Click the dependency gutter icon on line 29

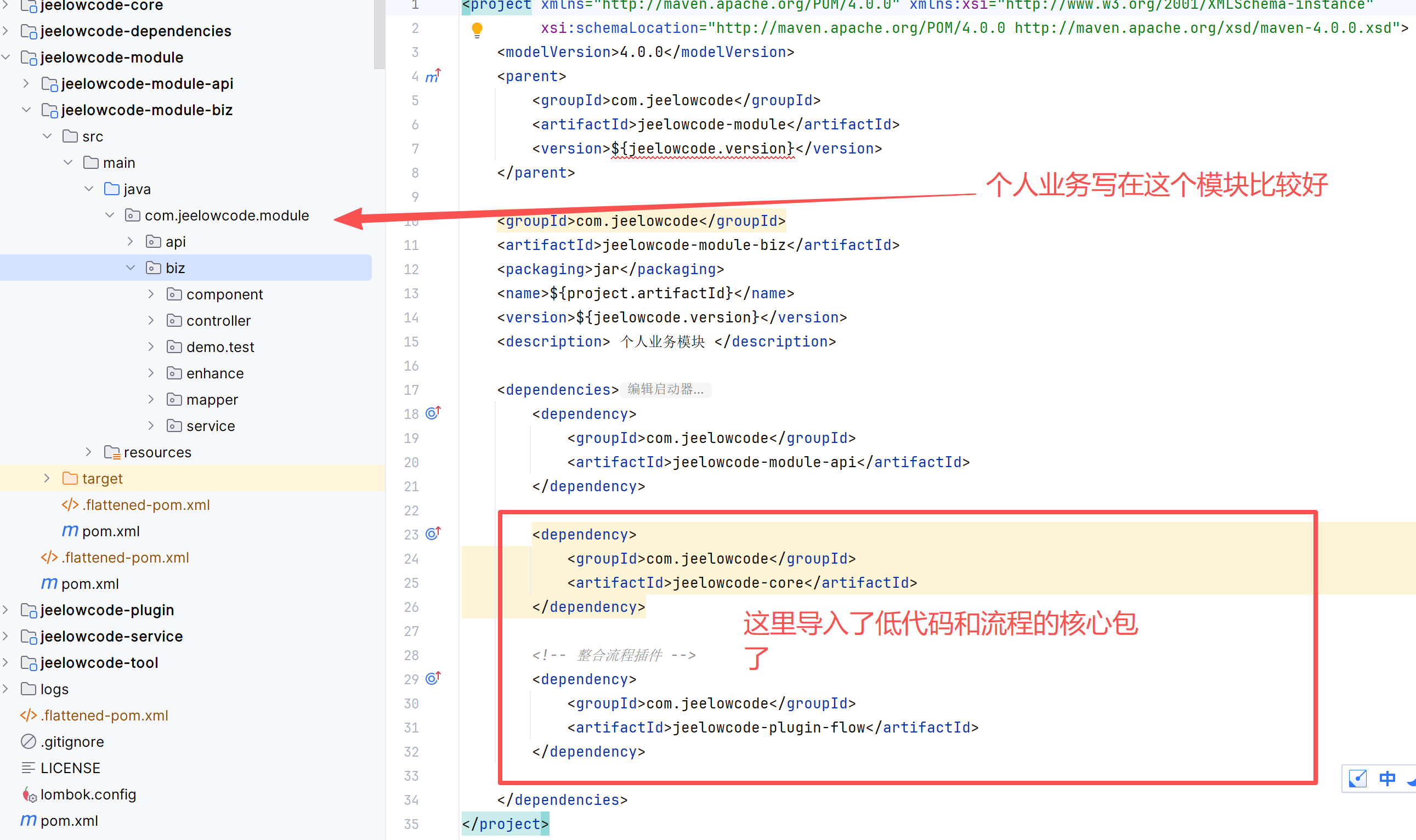[x=433, y=679]
